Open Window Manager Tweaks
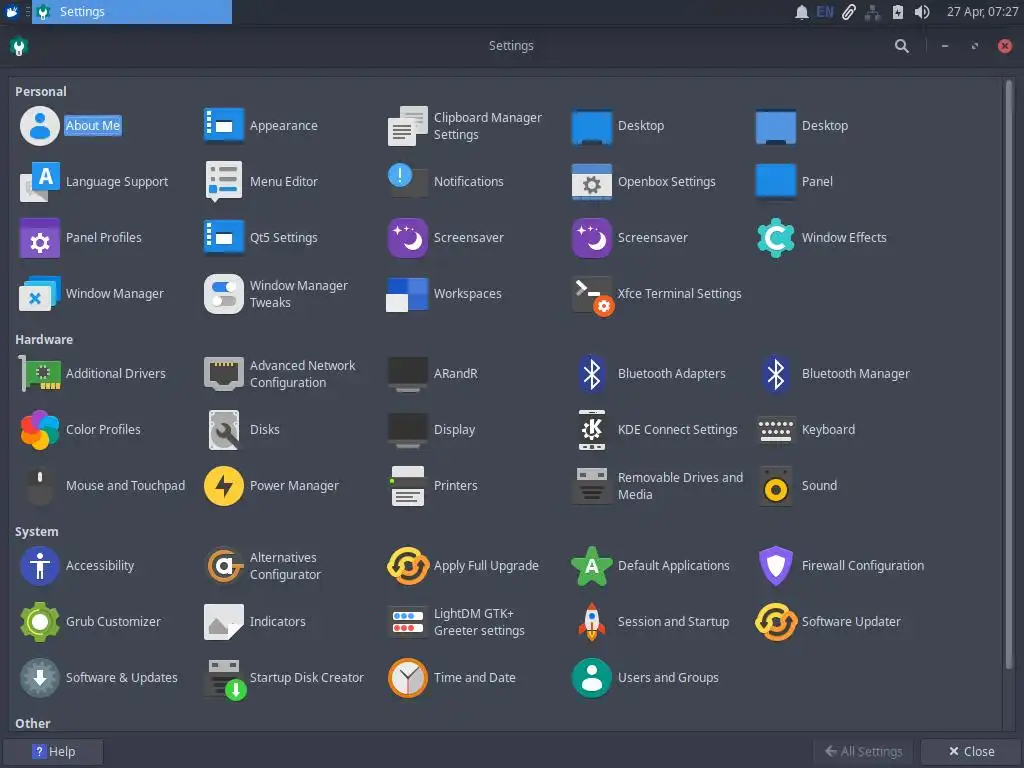This screenshot has width=1024, height=768. 276,294
